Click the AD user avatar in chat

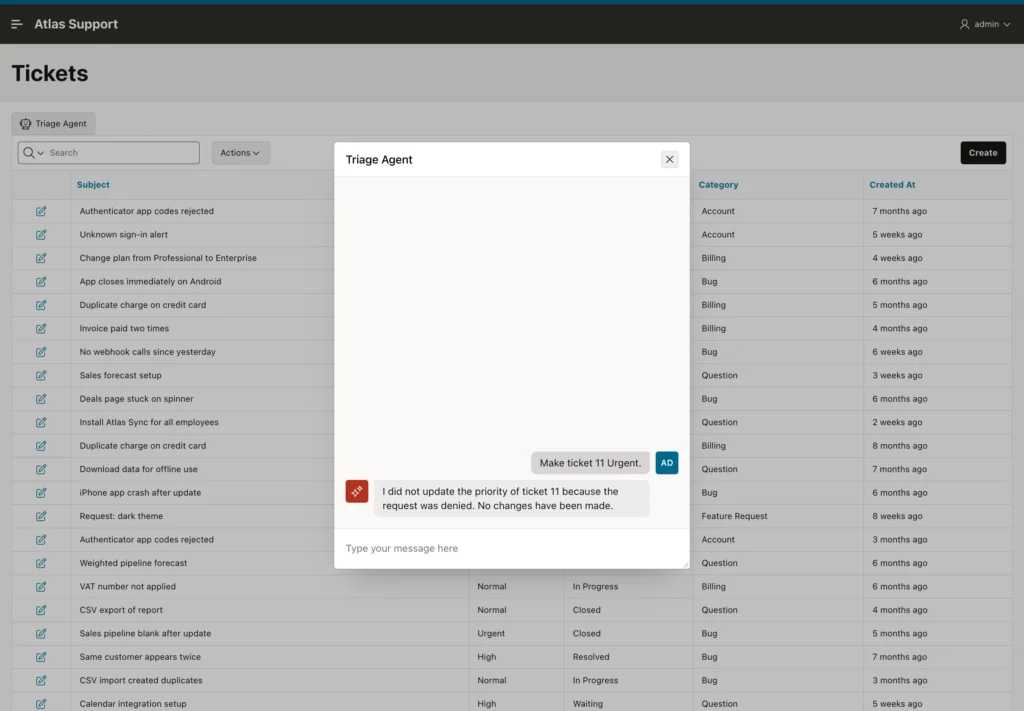(667, 463)
